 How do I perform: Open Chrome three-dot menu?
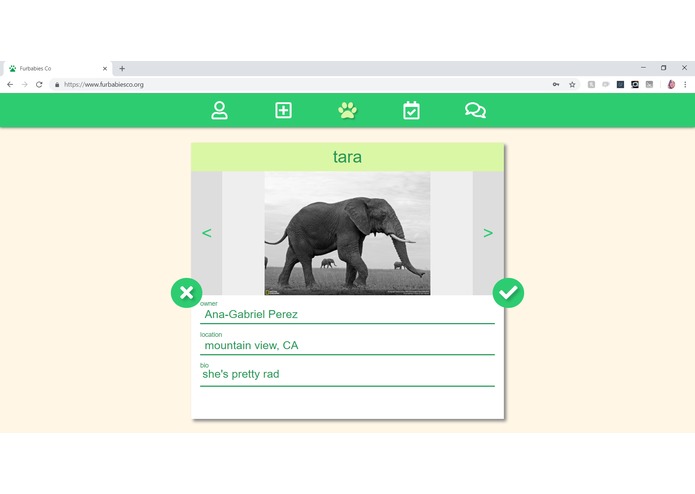(685, 85)
